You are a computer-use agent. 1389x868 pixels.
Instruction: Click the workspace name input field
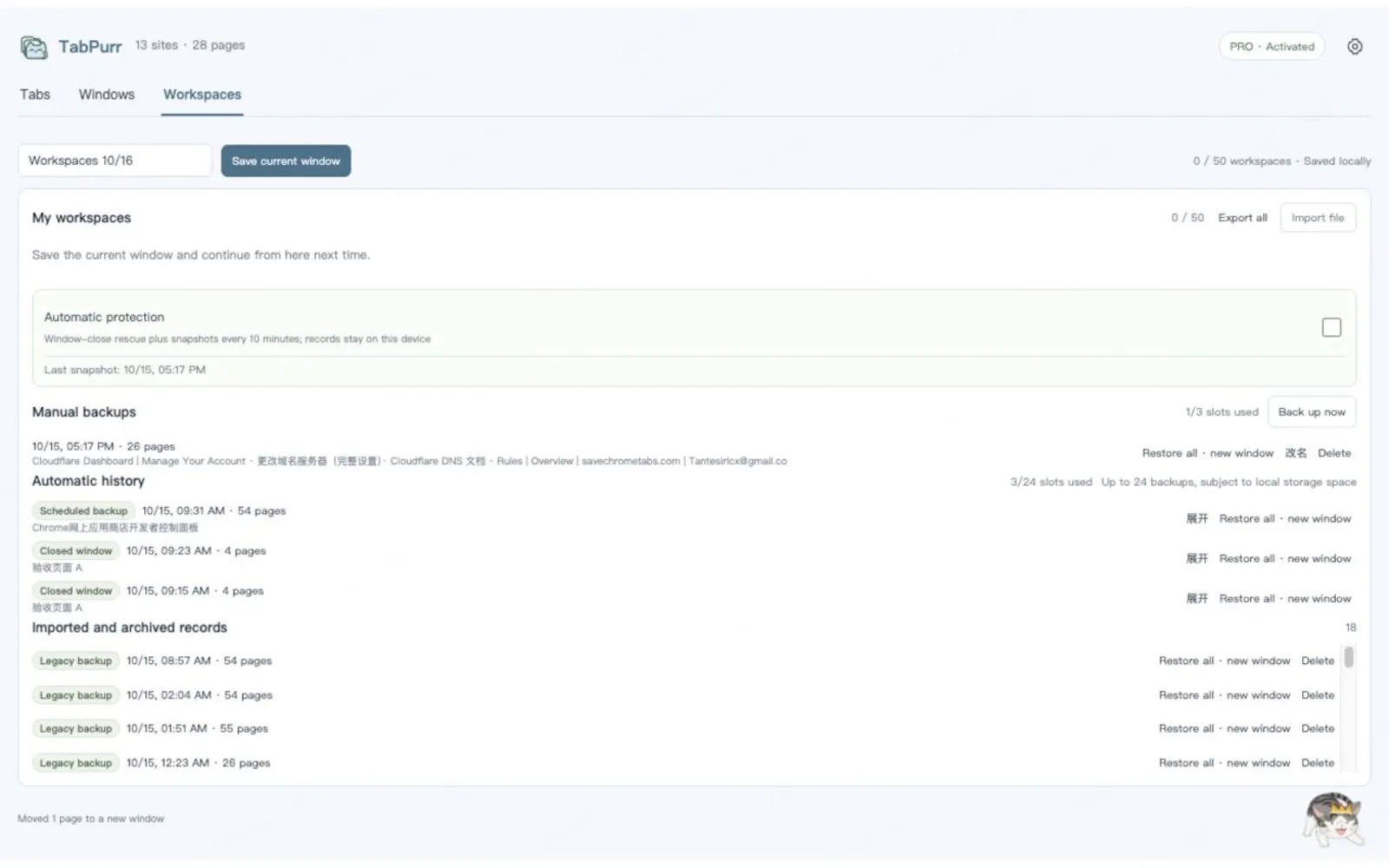coord(115,161)
